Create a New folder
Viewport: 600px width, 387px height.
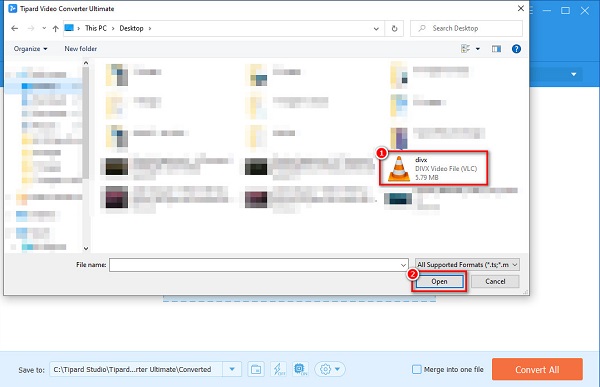tap(80, 49)
